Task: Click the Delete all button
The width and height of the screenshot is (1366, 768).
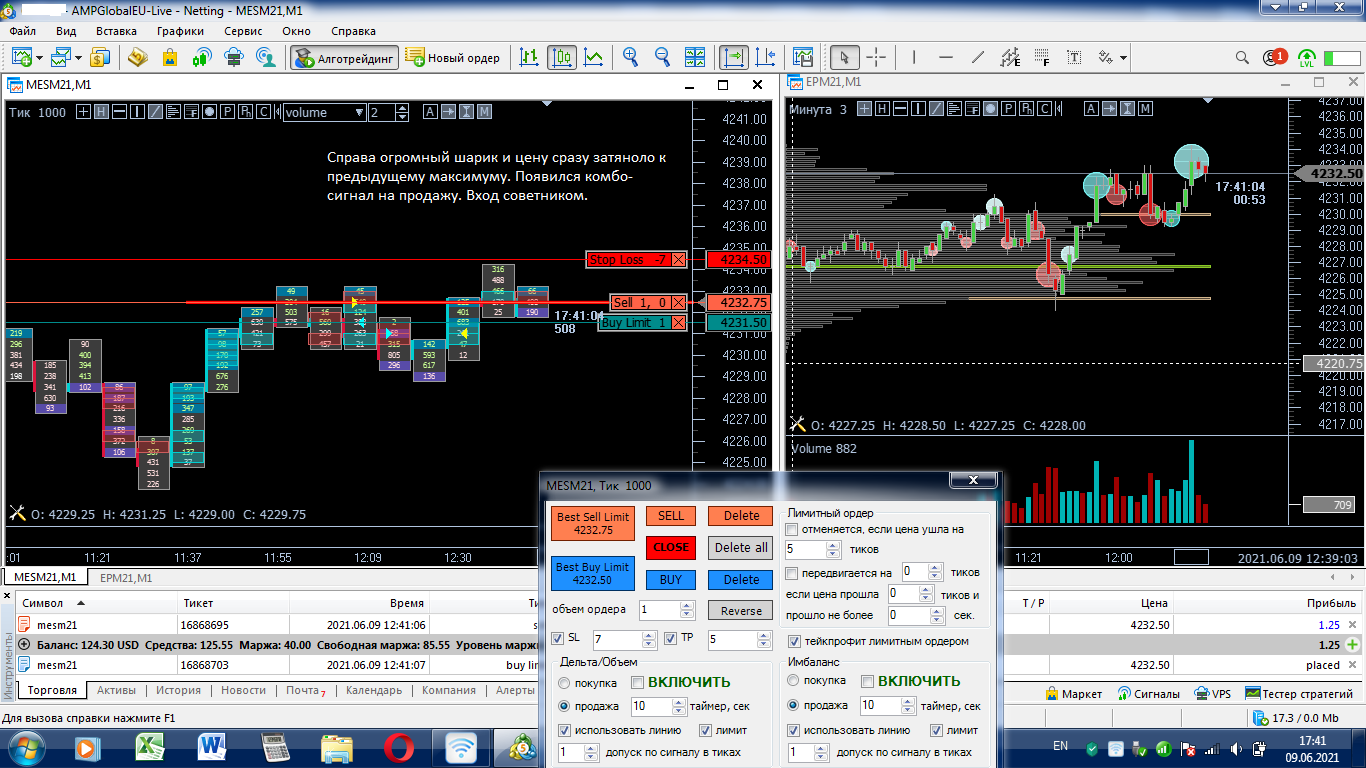Action: (x=741, y=547)
